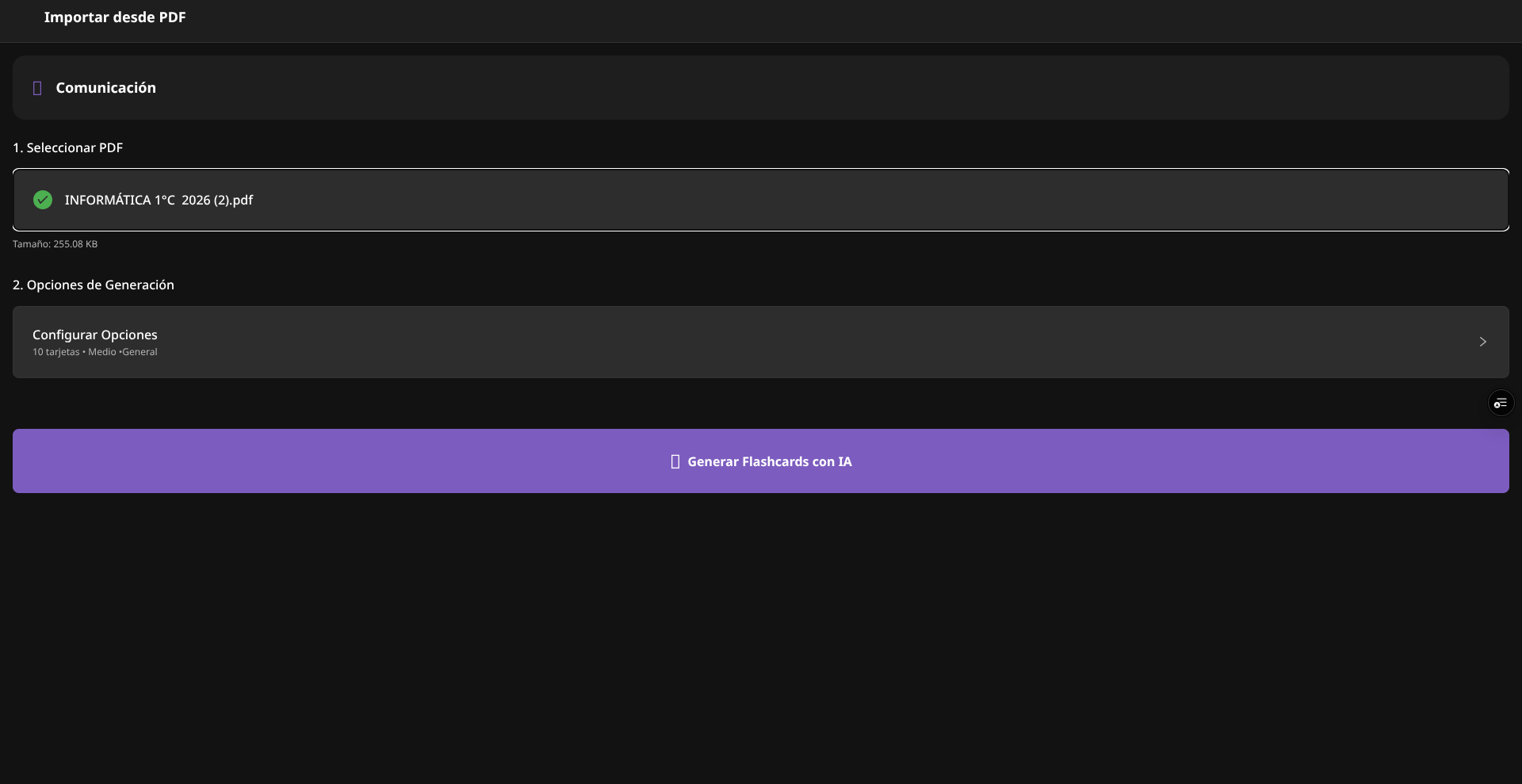
Task: Click empty area of the Comunicación card
Action: tap(793, 88)
